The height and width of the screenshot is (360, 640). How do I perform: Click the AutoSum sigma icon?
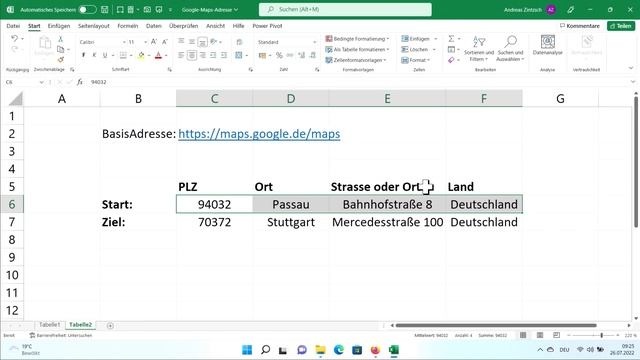[451, 38]
